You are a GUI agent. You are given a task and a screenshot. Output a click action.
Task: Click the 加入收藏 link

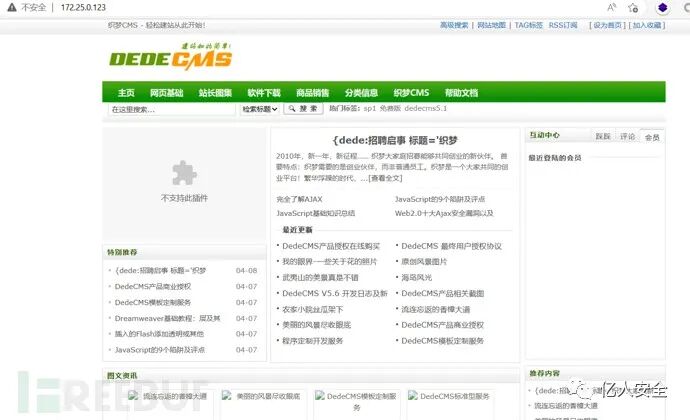(647, 25)
